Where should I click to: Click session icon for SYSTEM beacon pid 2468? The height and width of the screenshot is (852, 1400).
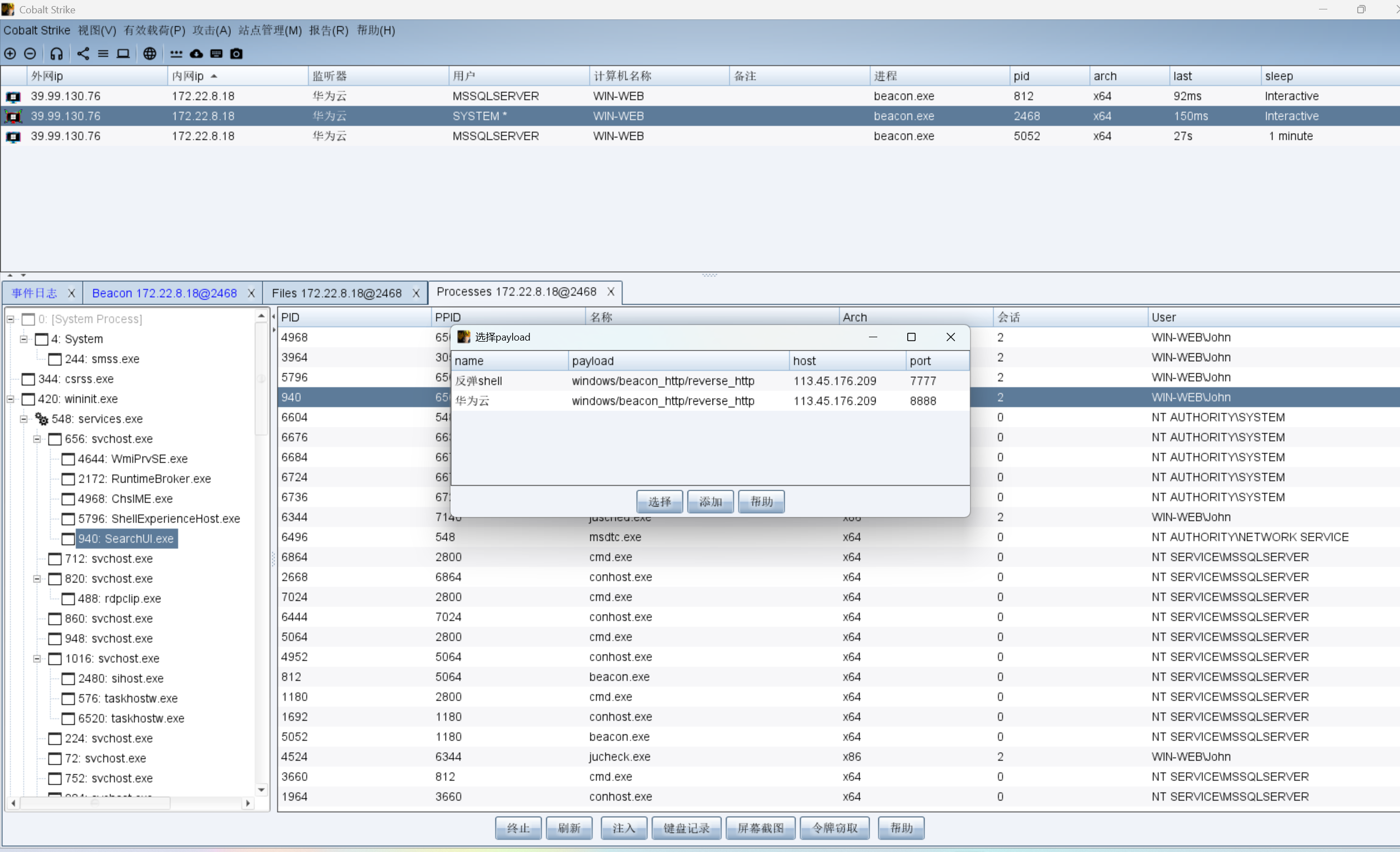13,116
